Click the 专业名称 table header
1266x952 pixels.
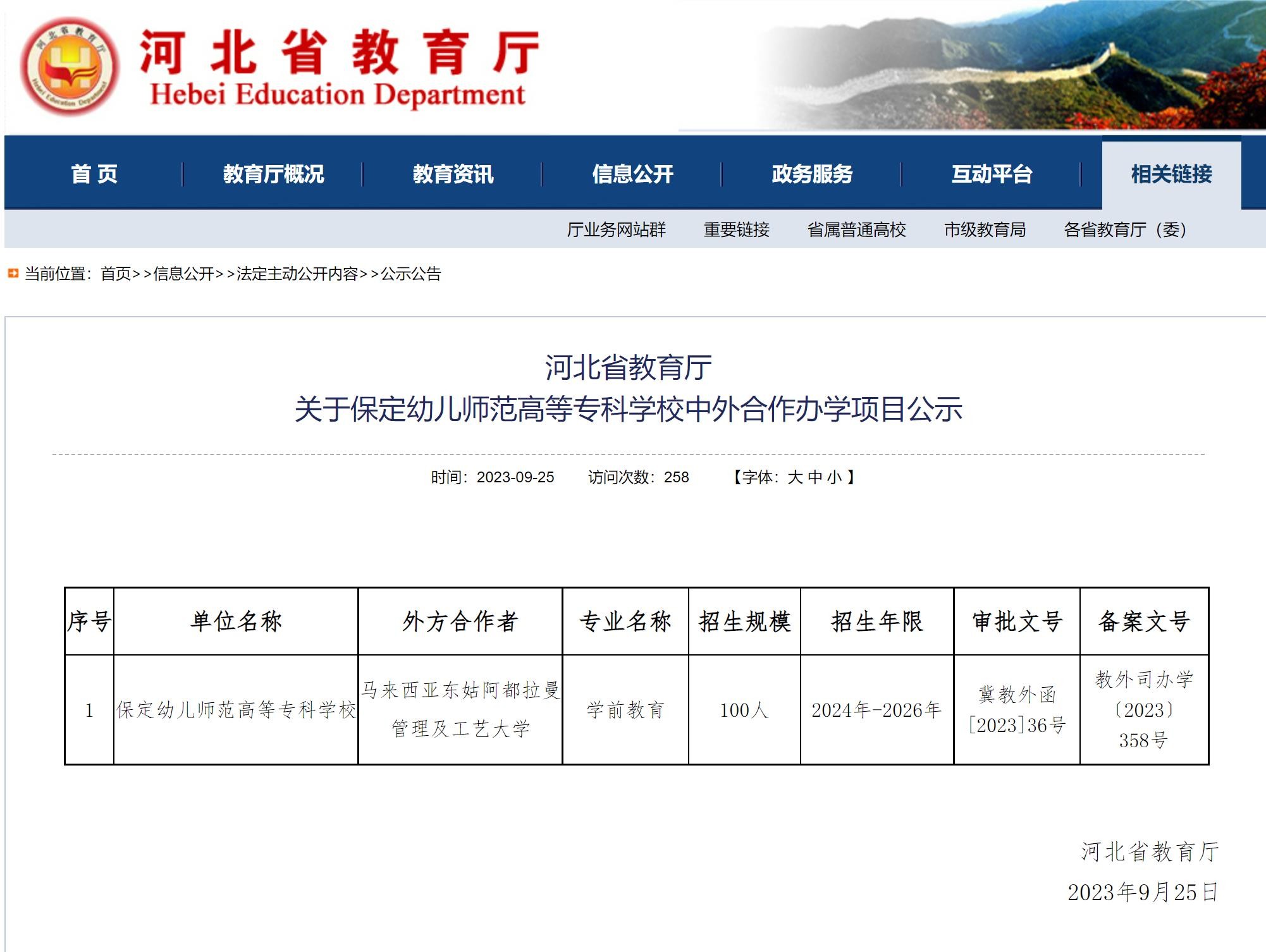[x=625, y=621]
